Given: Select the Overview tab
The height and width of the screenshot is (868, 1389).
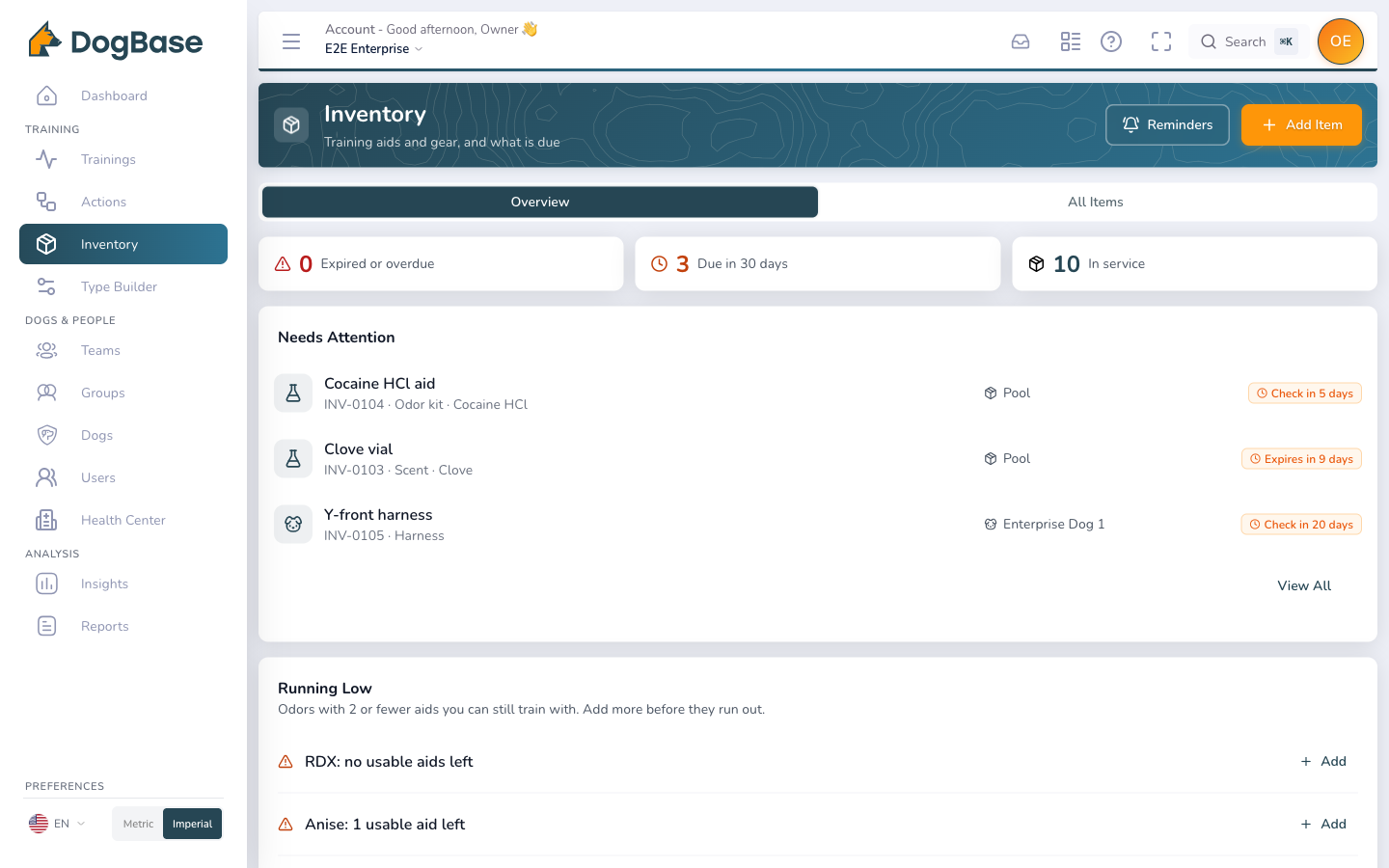Looking at the screenshot, I should 540,202.
